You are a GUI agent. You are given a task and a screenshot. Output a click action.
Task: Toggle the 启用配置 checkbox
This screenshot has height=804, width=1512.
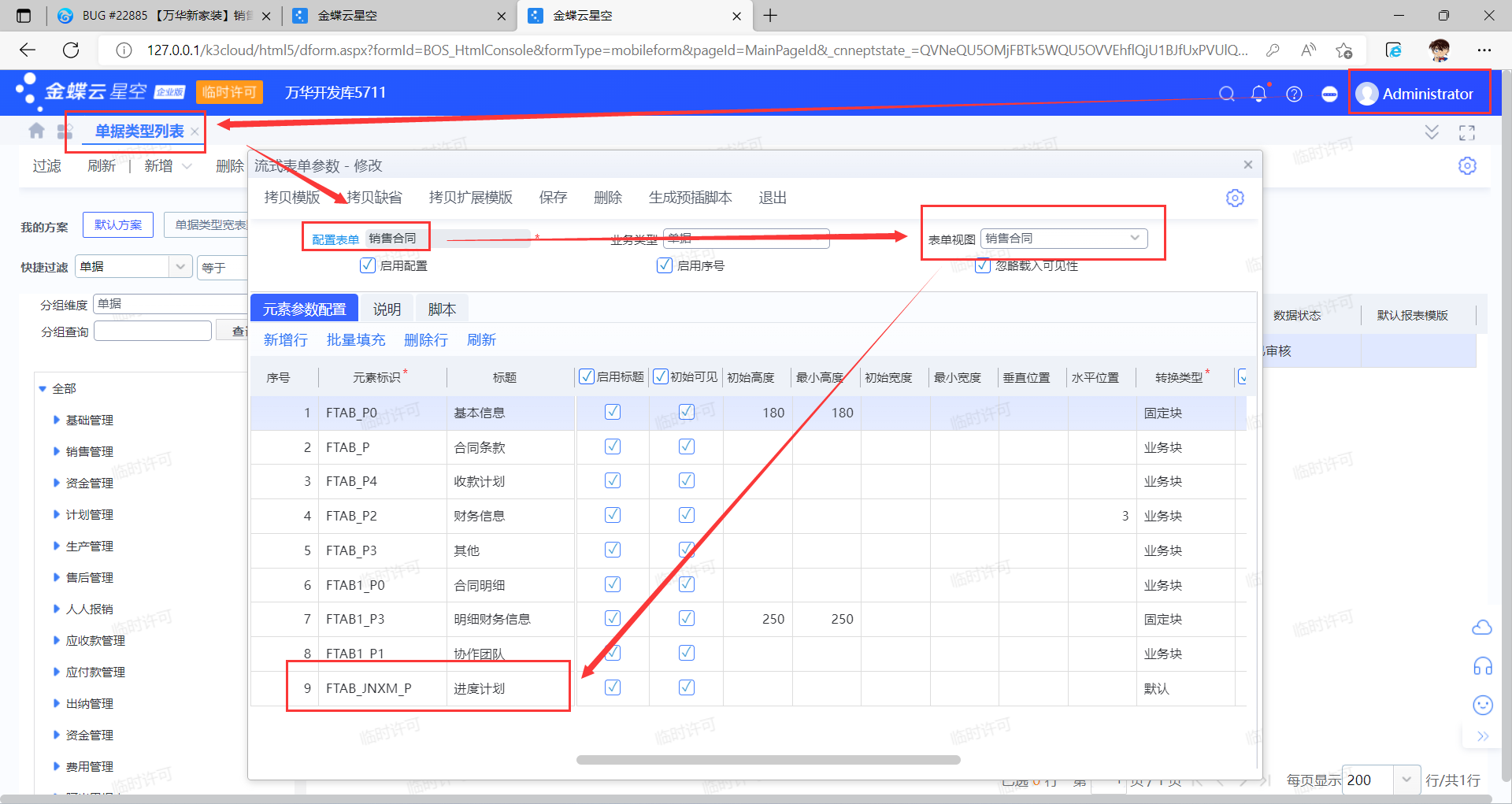pyautogui.click(x=368, y=265)
